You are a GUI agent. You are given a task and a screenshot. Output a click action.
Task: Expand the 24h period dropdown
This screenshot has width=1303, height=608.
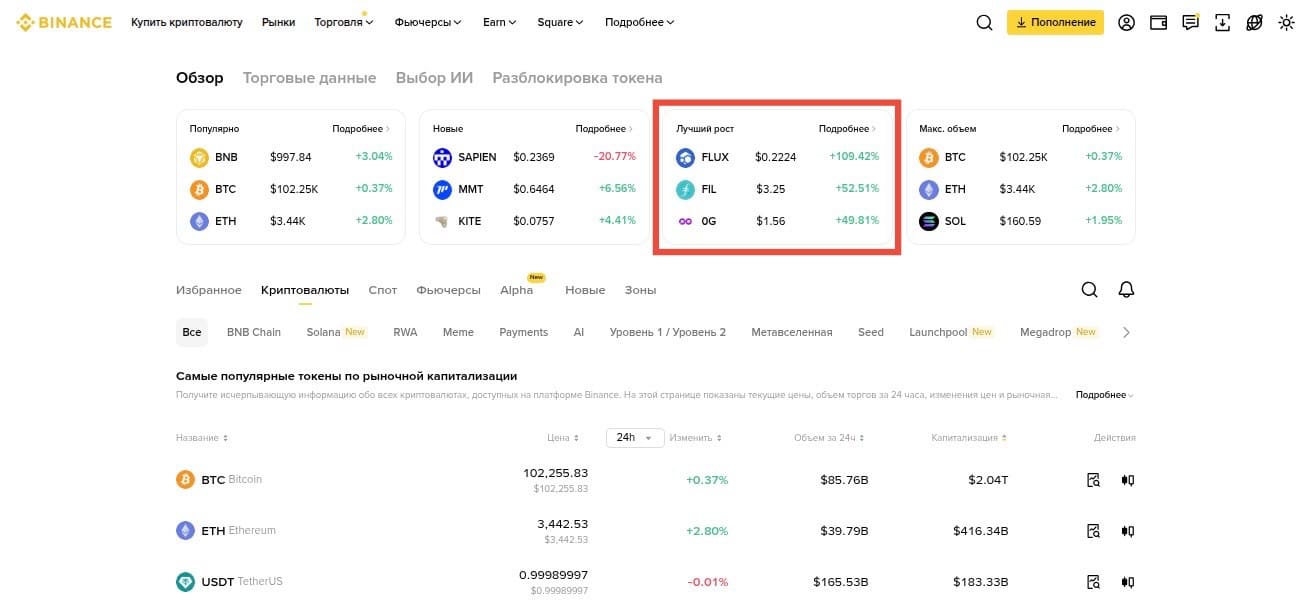[x=635, y=438]
